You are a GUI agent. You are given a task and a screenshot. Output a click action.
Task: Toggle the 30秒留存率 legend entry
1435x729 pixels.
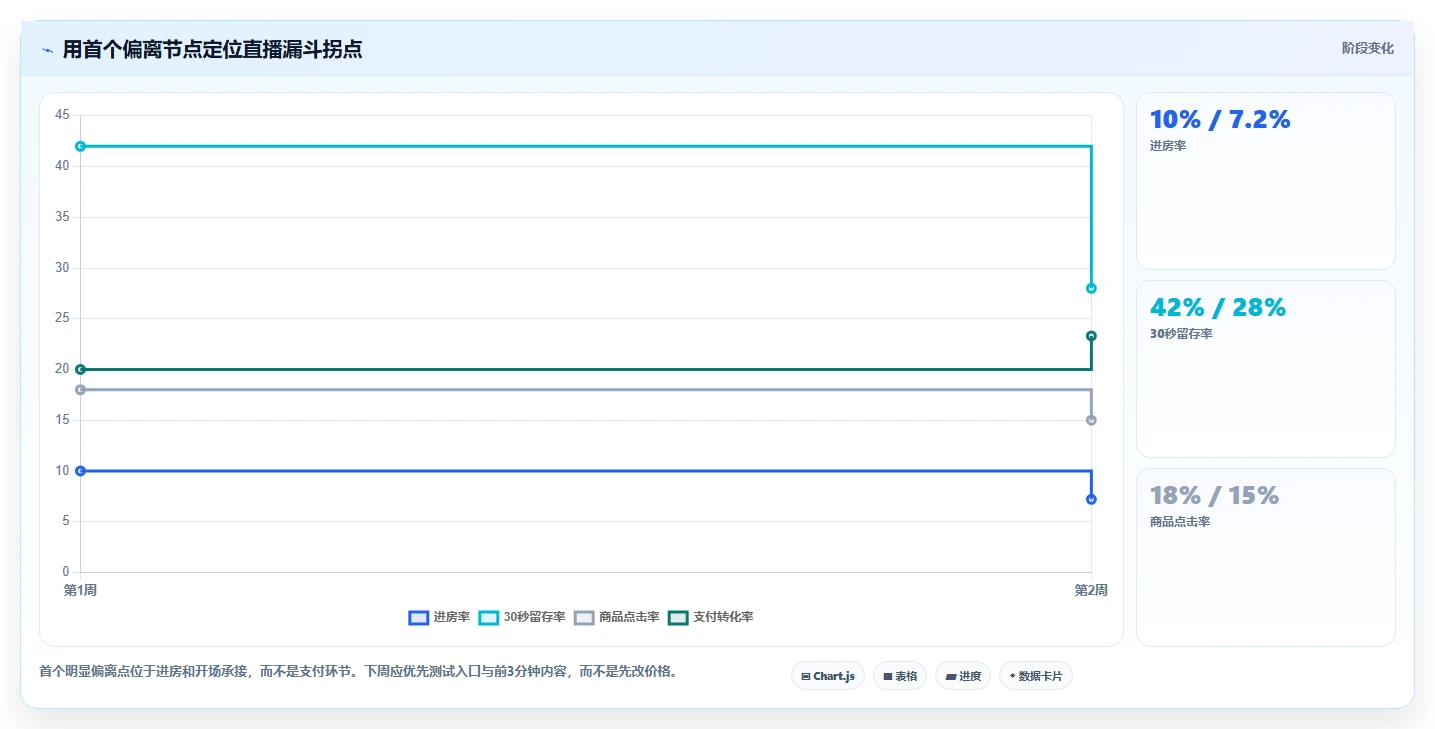click(522, 617)
